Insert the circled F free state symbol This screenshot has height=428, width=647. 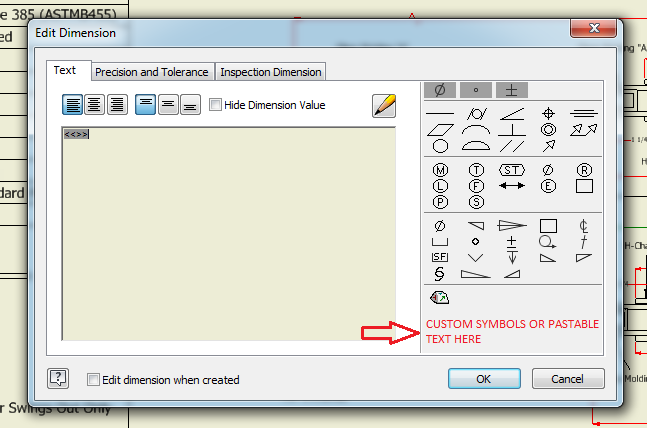click(476, 186)
